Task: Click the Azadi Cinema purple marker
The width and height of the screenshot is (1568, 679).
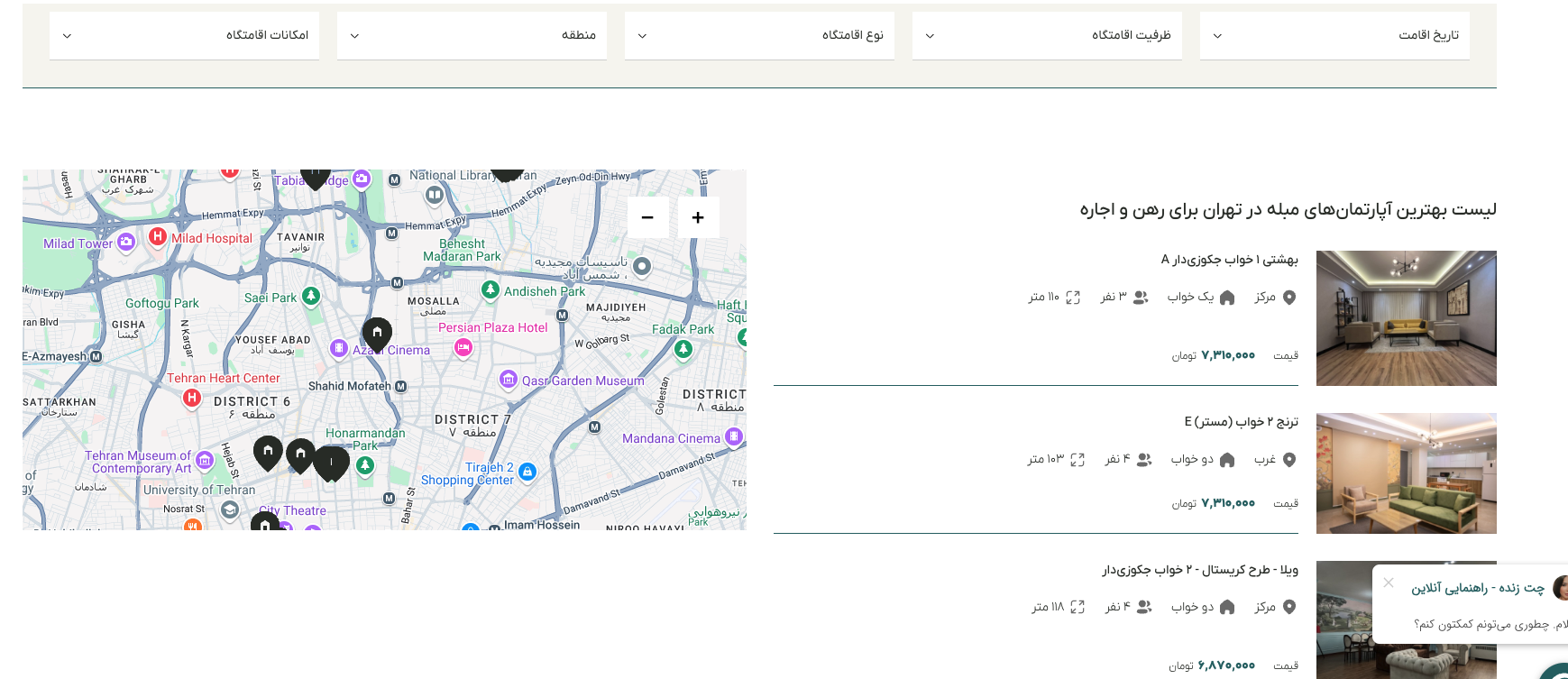Action: pos(338,348)
